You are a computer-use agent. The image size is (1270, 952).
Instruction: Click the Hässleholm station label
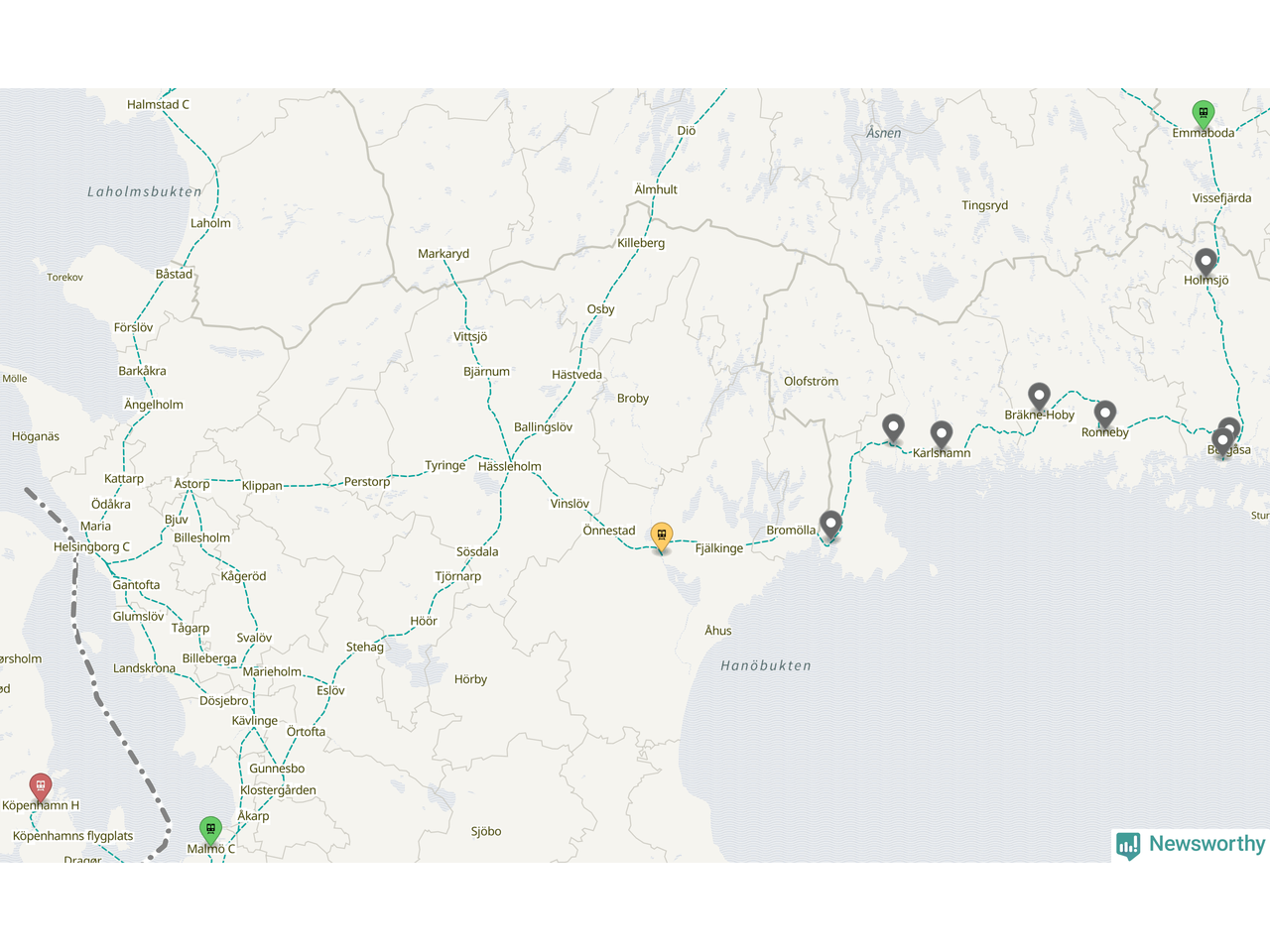[510, 466]
